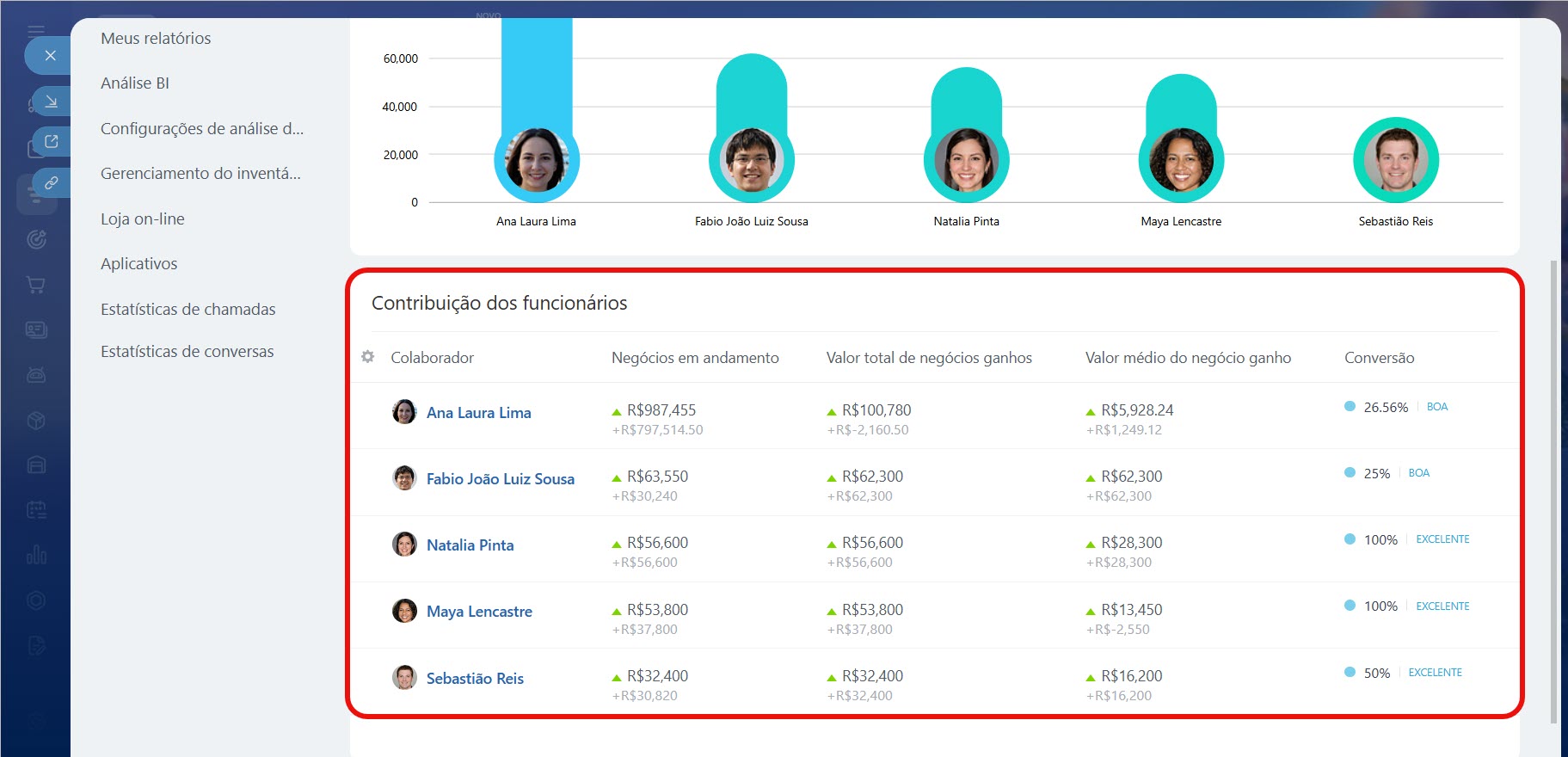Click the shopping cart sidebar icon

click(x=36, y=285)
